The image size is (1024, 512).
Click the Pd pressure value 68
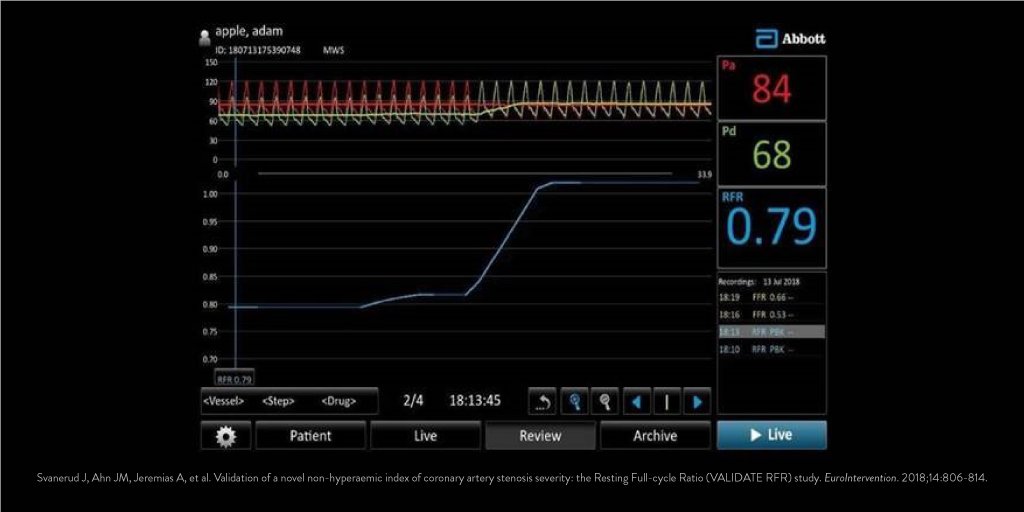pyautogui.click(x=771, y=155)
